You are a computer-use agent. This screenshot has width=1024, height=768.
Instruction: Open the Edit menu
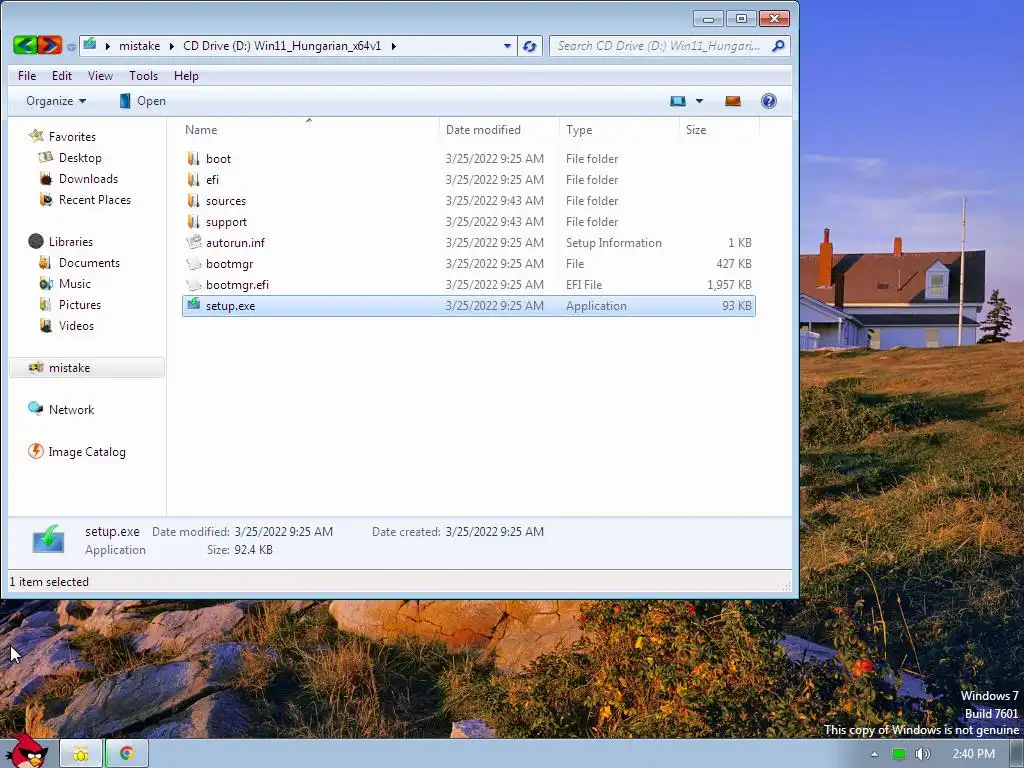point(62,76)
